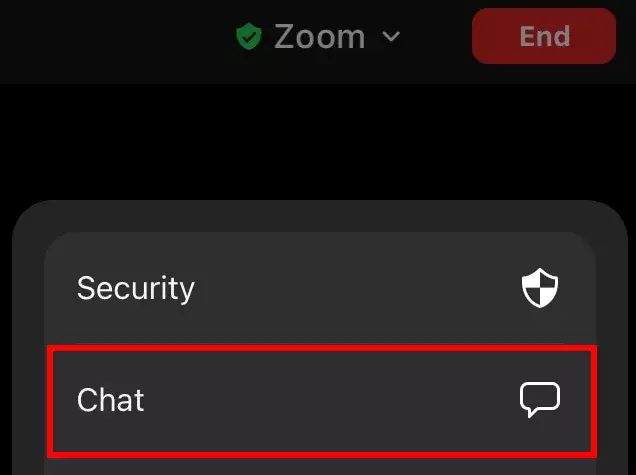636x475 pixels.
Task: Select the Security label text
Action: click(x=136, y=289)
